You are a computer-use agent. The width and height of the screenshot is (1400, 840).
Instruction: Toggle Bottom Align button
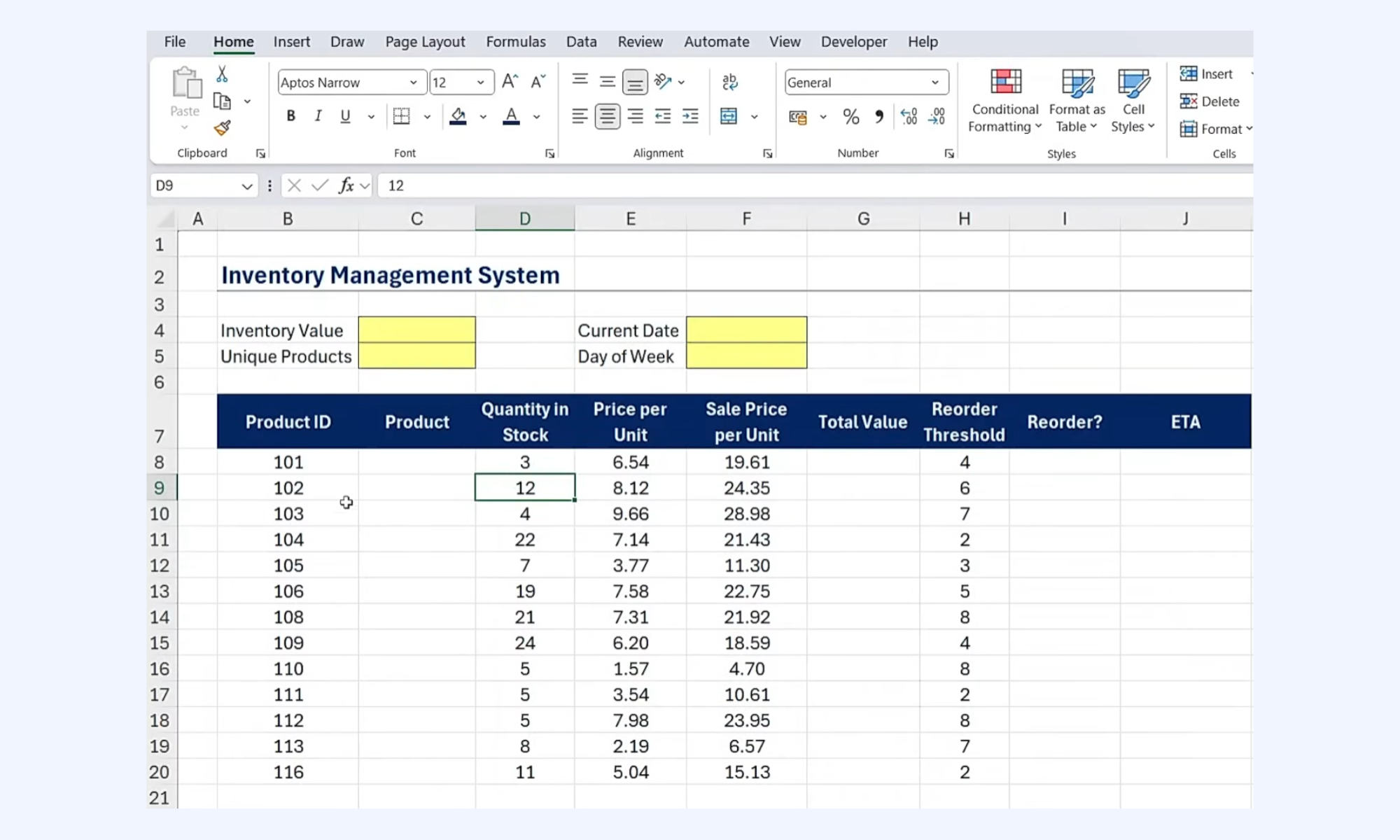click(x=635, y=83)
